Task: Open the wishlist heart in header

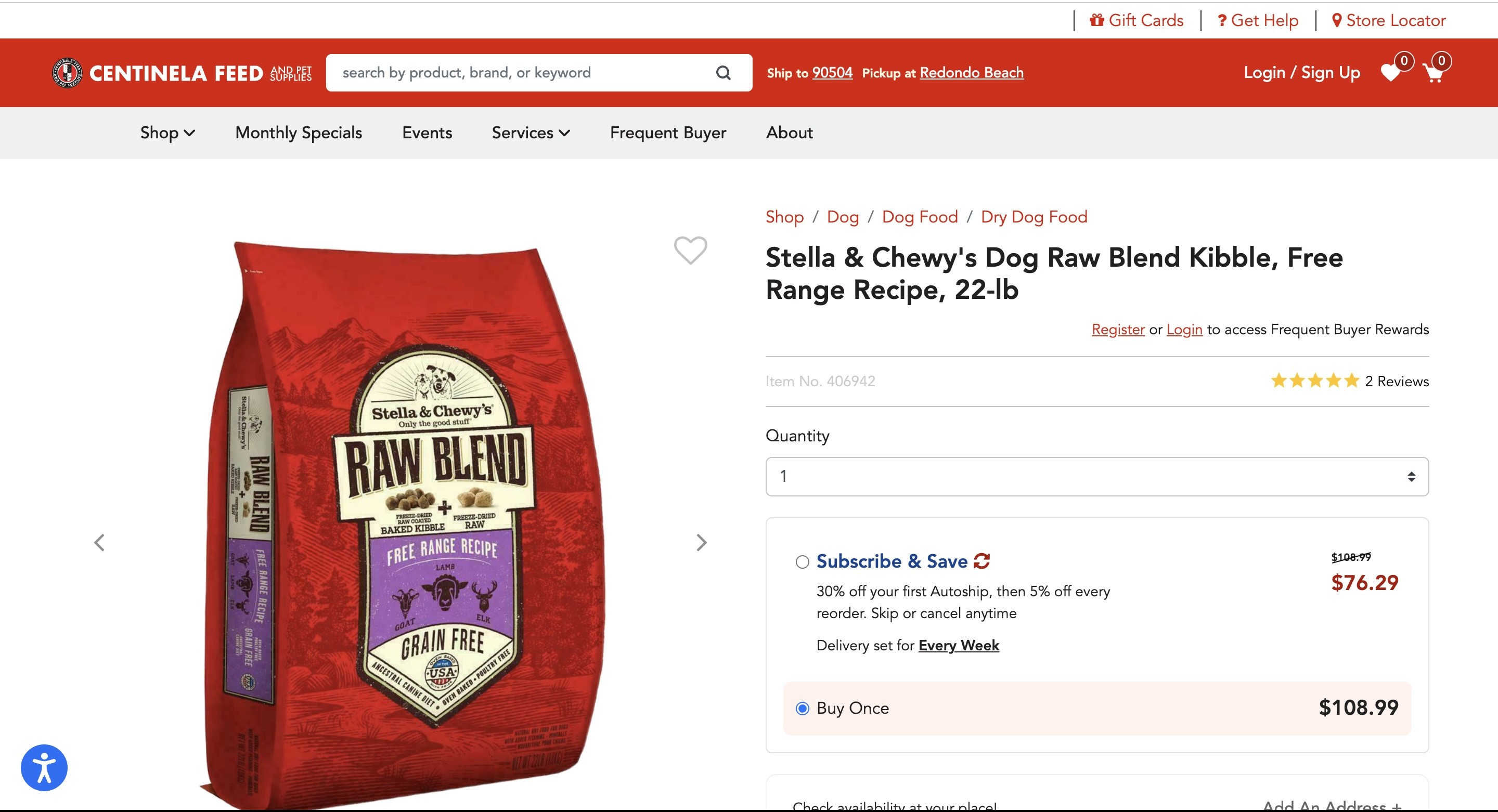Action: (1390, 73)
